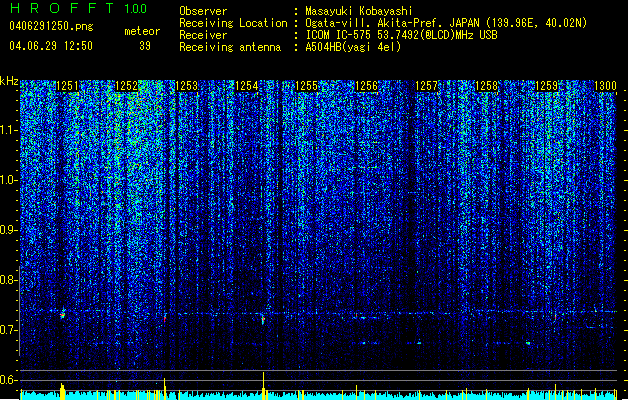Image resolution: width=629 pixels, height=400 pixels.
Task: Click the 0.8 kHz axis label
Action: click(9, 280)
